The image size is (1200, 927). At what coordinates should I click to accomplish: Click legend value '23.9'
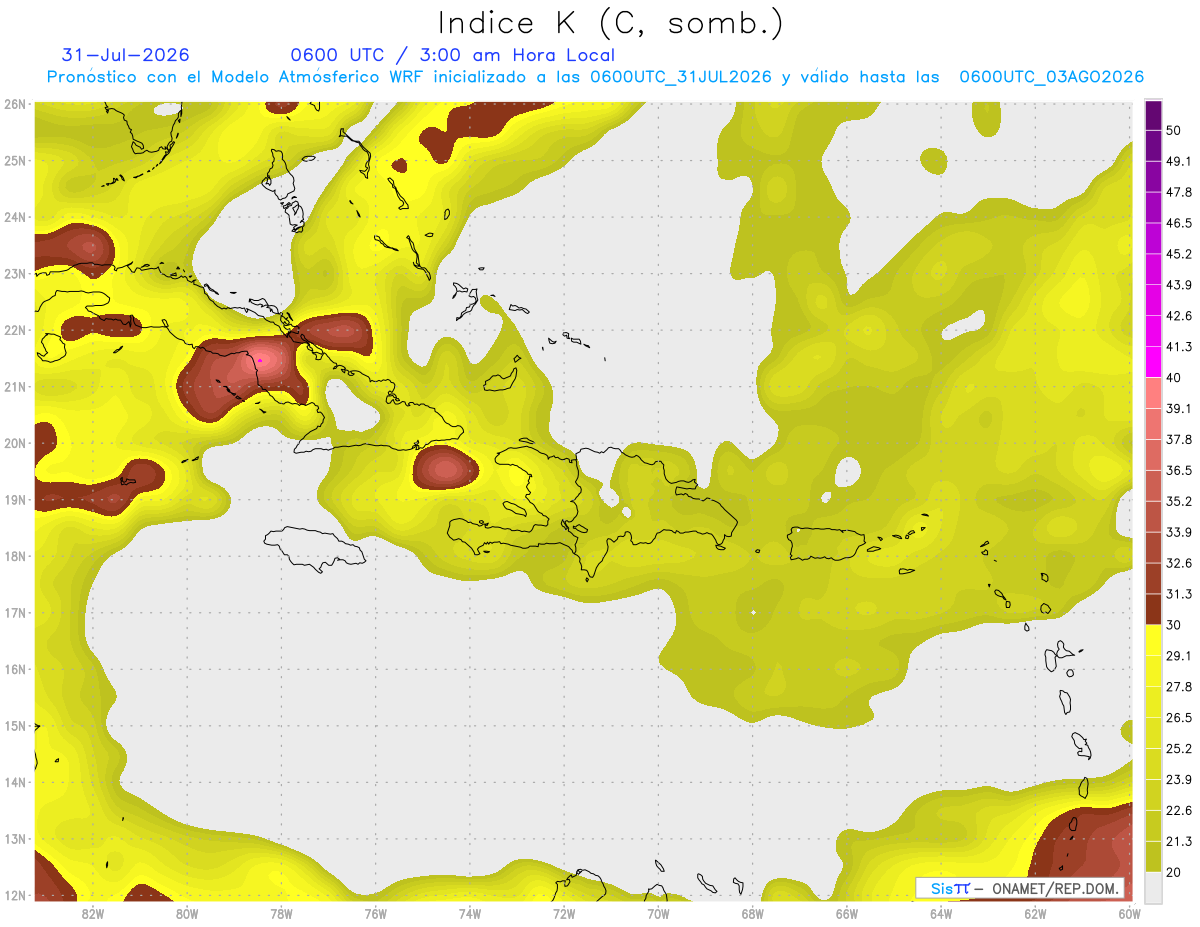point(1178,779)
